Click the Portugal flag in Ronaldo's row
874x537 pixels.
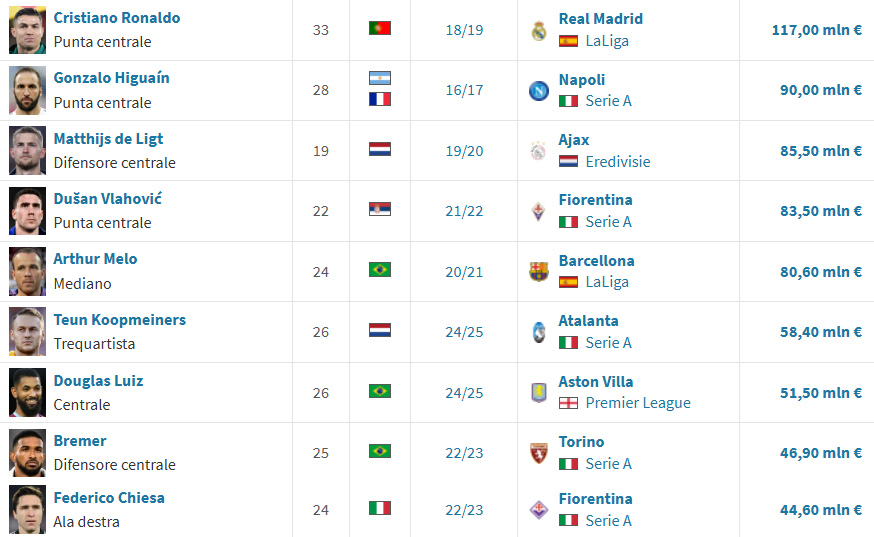pyautogui.click(x=380, y=28)
